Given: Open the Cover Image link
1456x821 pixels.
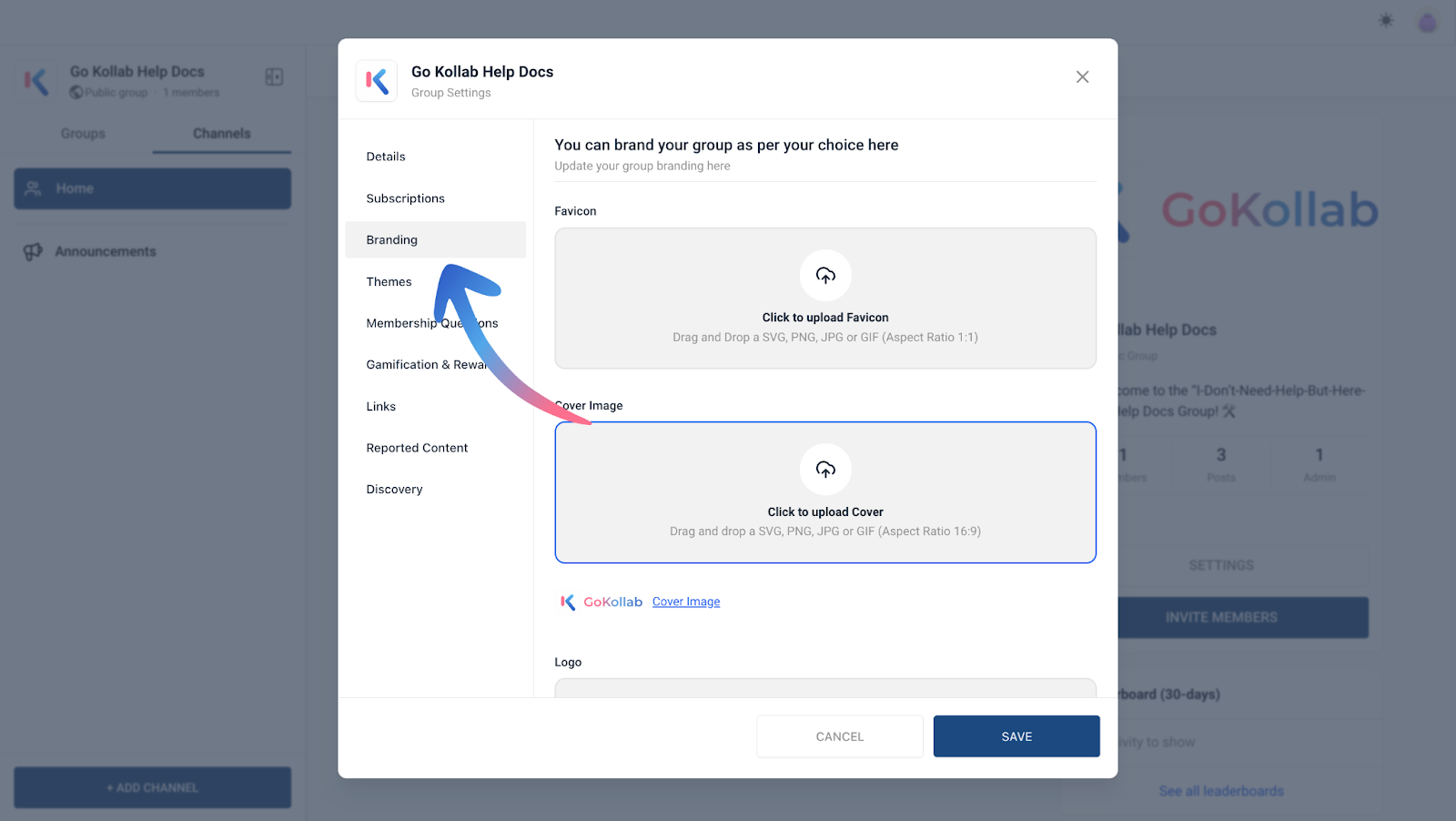Looking at the screenshot, I should tap(686, 602).
